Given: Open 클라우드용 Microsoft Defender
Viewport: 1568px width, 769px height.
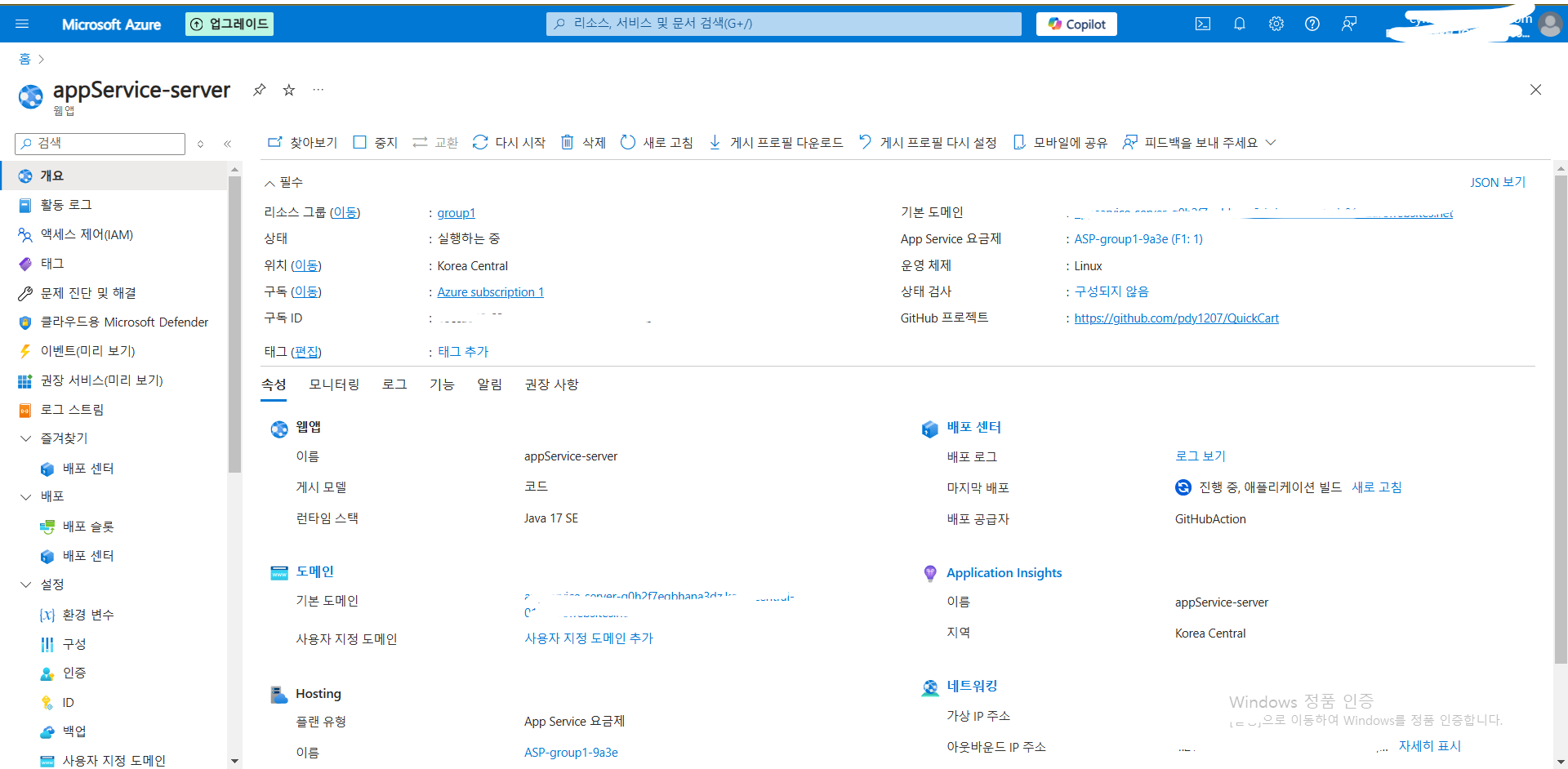Looking at the screenshot, I should pyautogui.click(x=114, y=322).
